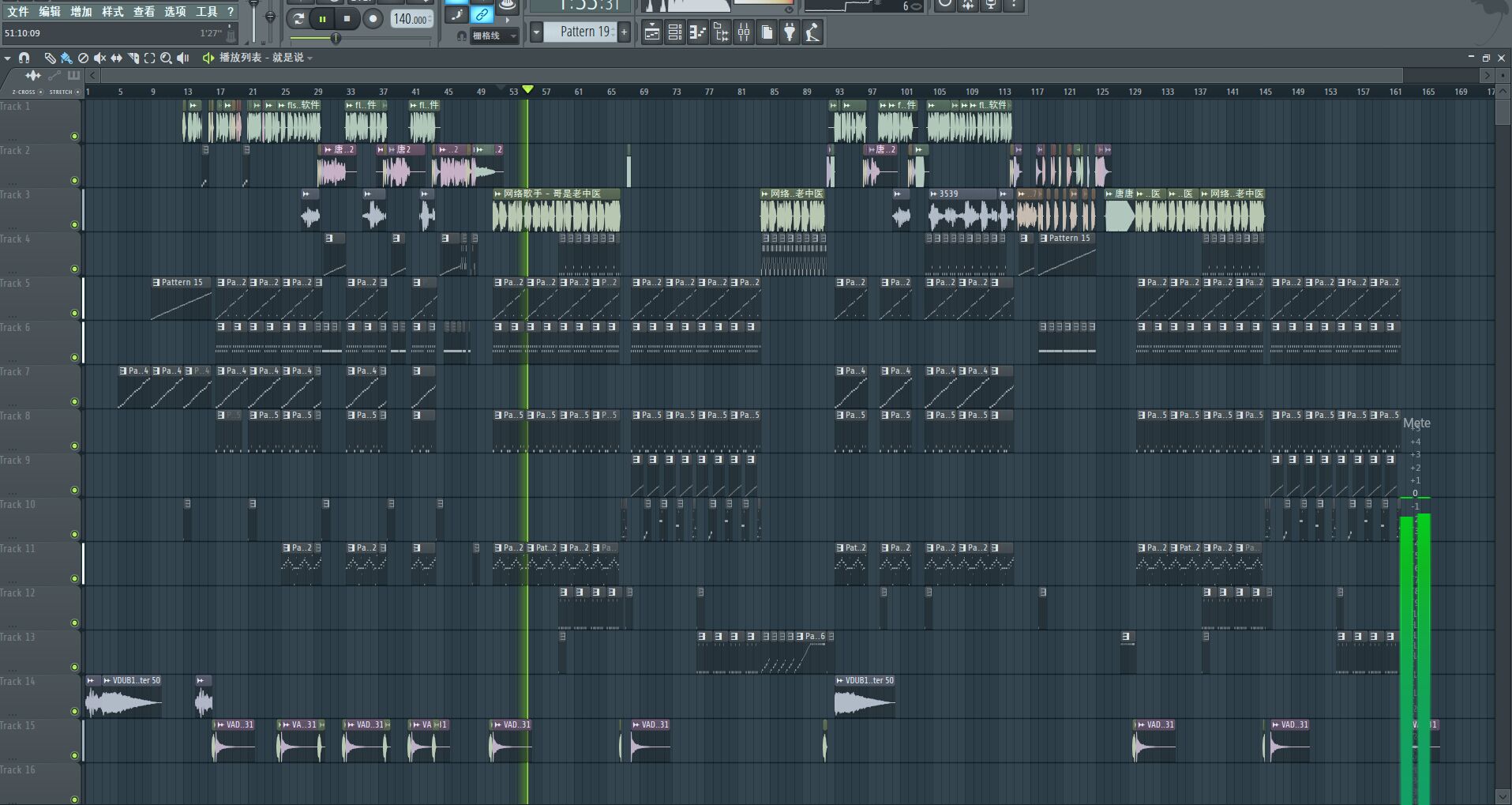Viewport: 1512px width, 805px height.
Task: Open the plugin picker plug icon
Action: pos(790,32)
